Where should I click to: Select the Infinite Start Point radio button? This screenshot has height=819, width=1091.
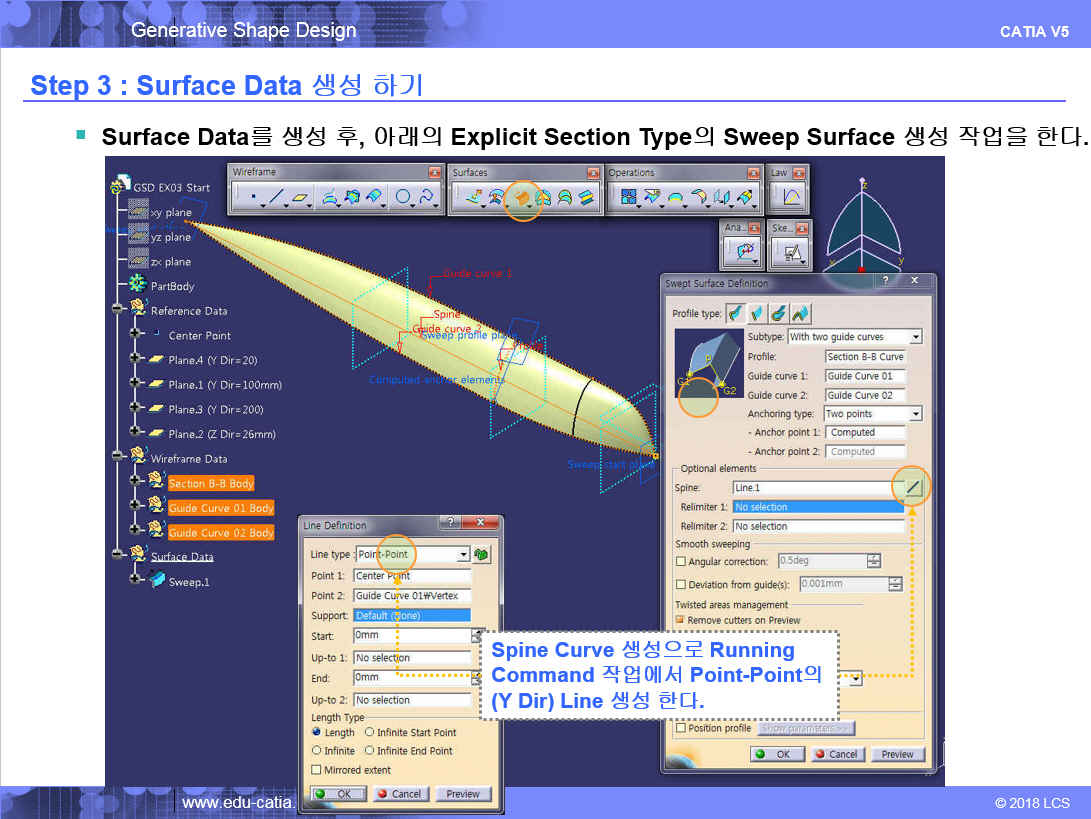(x=370, y=733)
